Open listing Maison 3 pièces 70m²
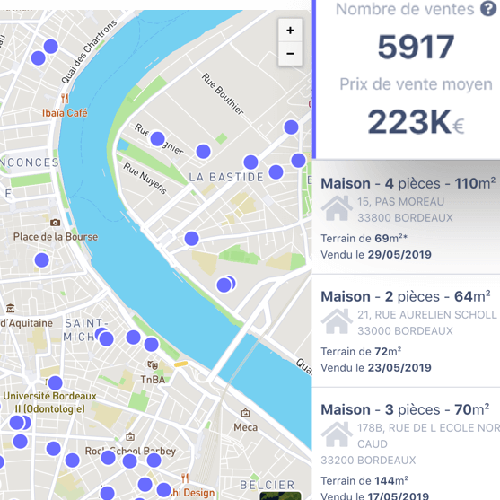 click(406, 444)
